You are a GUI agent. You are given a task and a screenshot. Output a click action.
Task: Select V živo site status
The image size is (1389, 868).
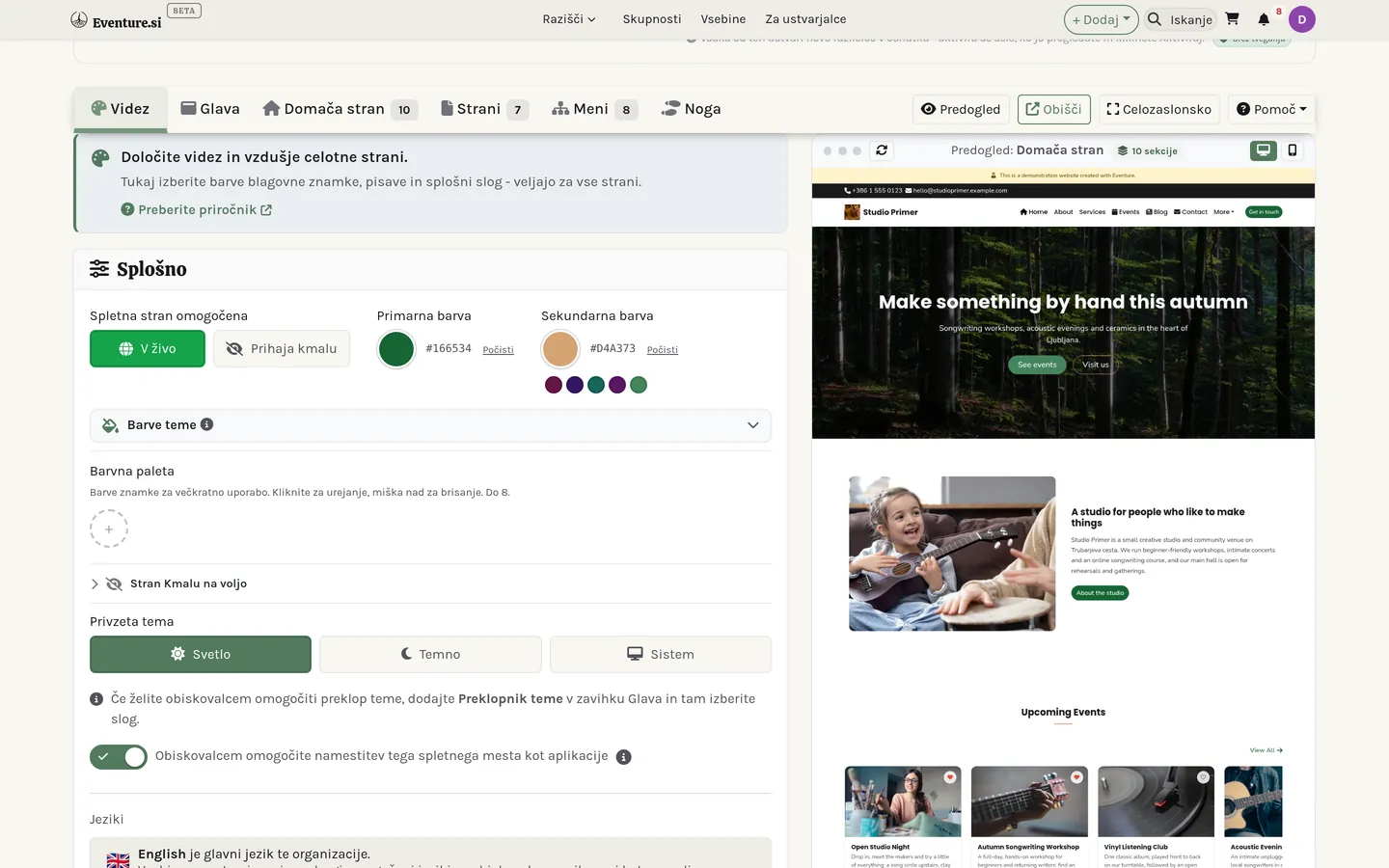coord(148,349)
